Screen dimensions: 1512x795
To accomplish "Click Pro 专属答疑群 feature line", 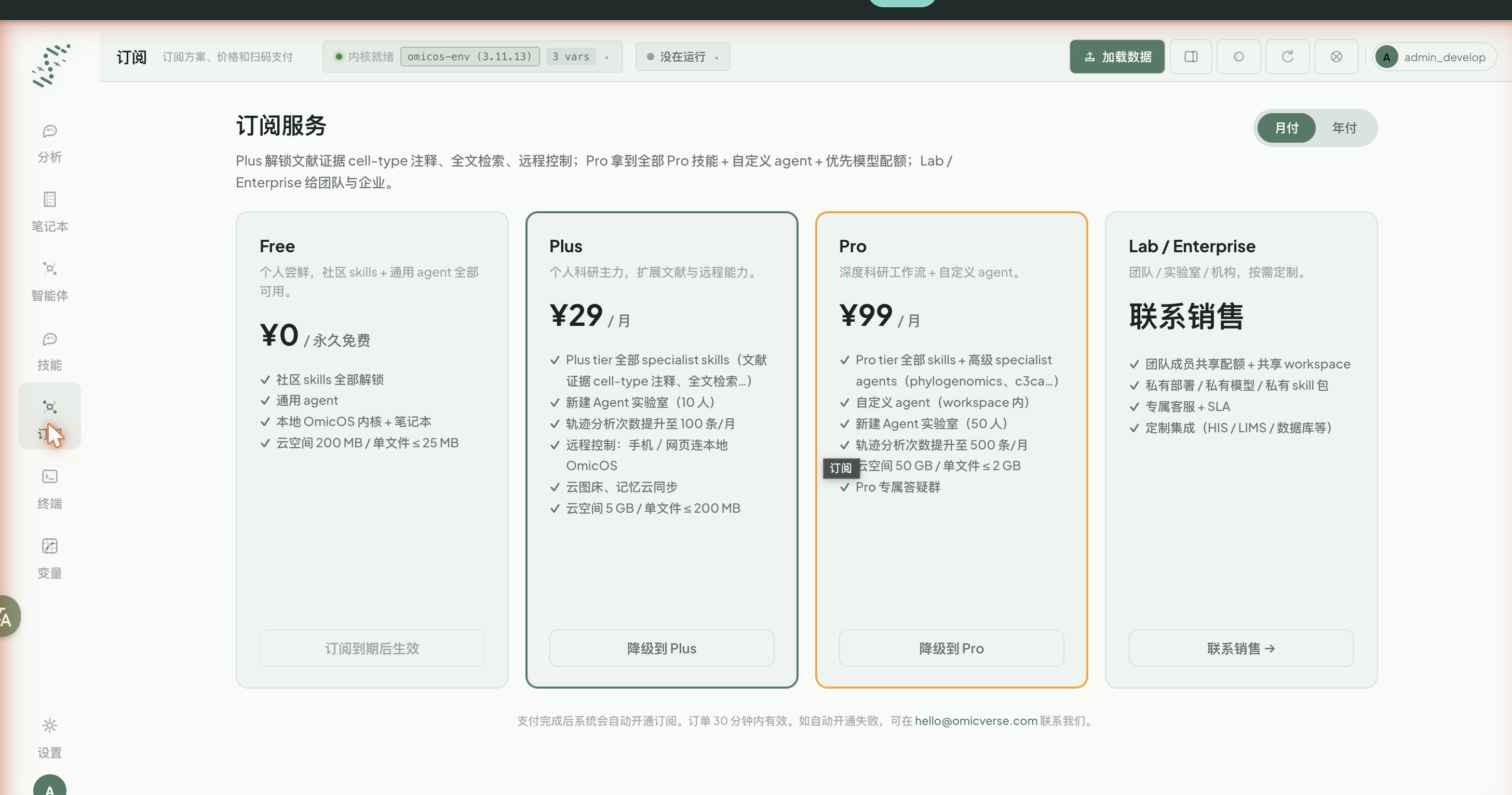I will (x=897, y=487).
